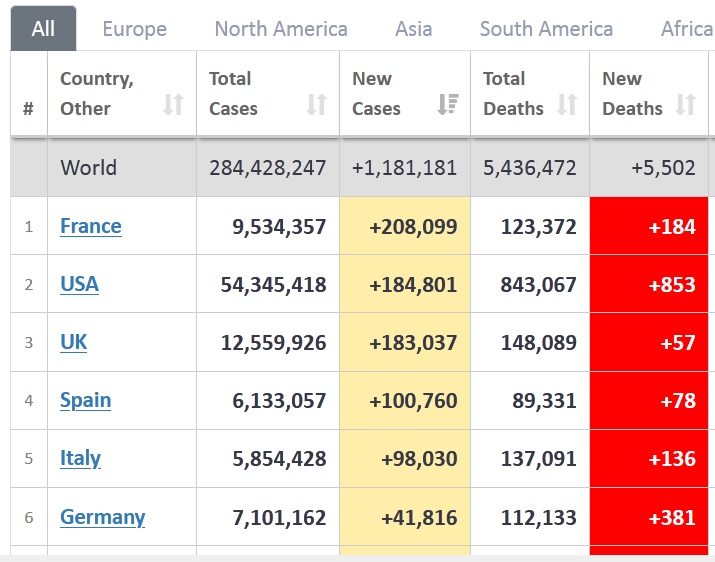Screen dimensions: 715x562
Task: Switch to the Europe tab
Action: pos(134,29)
